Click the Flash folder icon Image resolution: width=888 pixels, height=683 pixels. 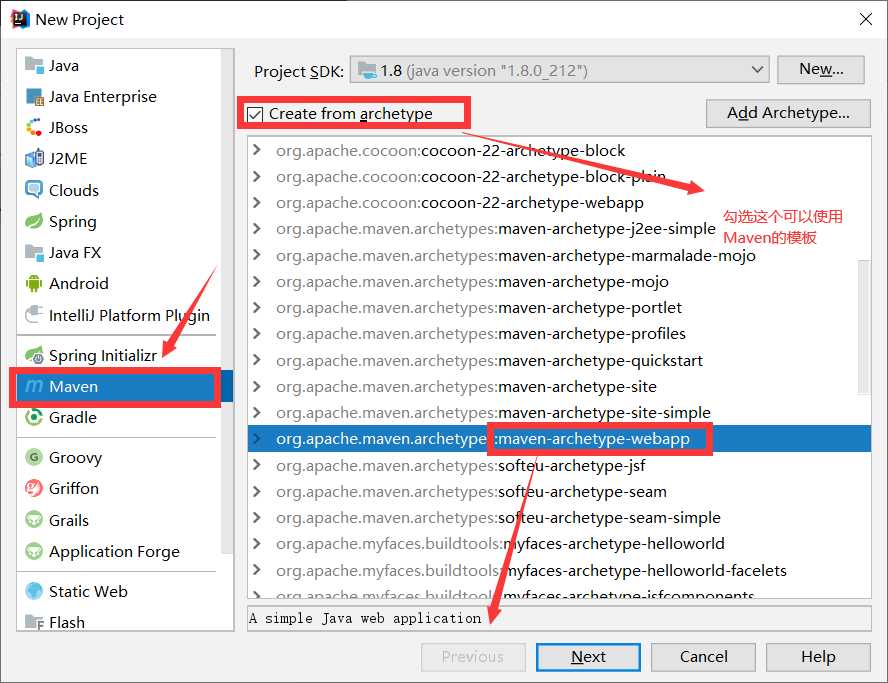pos(34,622)
